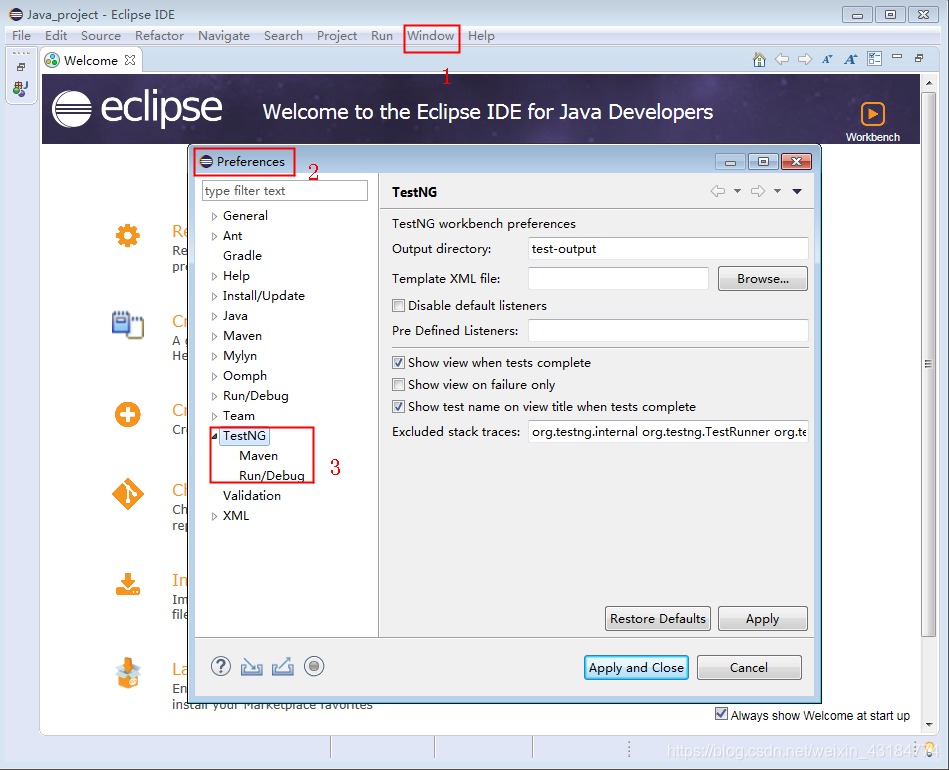Uncheck Show view when tests complete
949x770 pixels.
pos(398,363)
